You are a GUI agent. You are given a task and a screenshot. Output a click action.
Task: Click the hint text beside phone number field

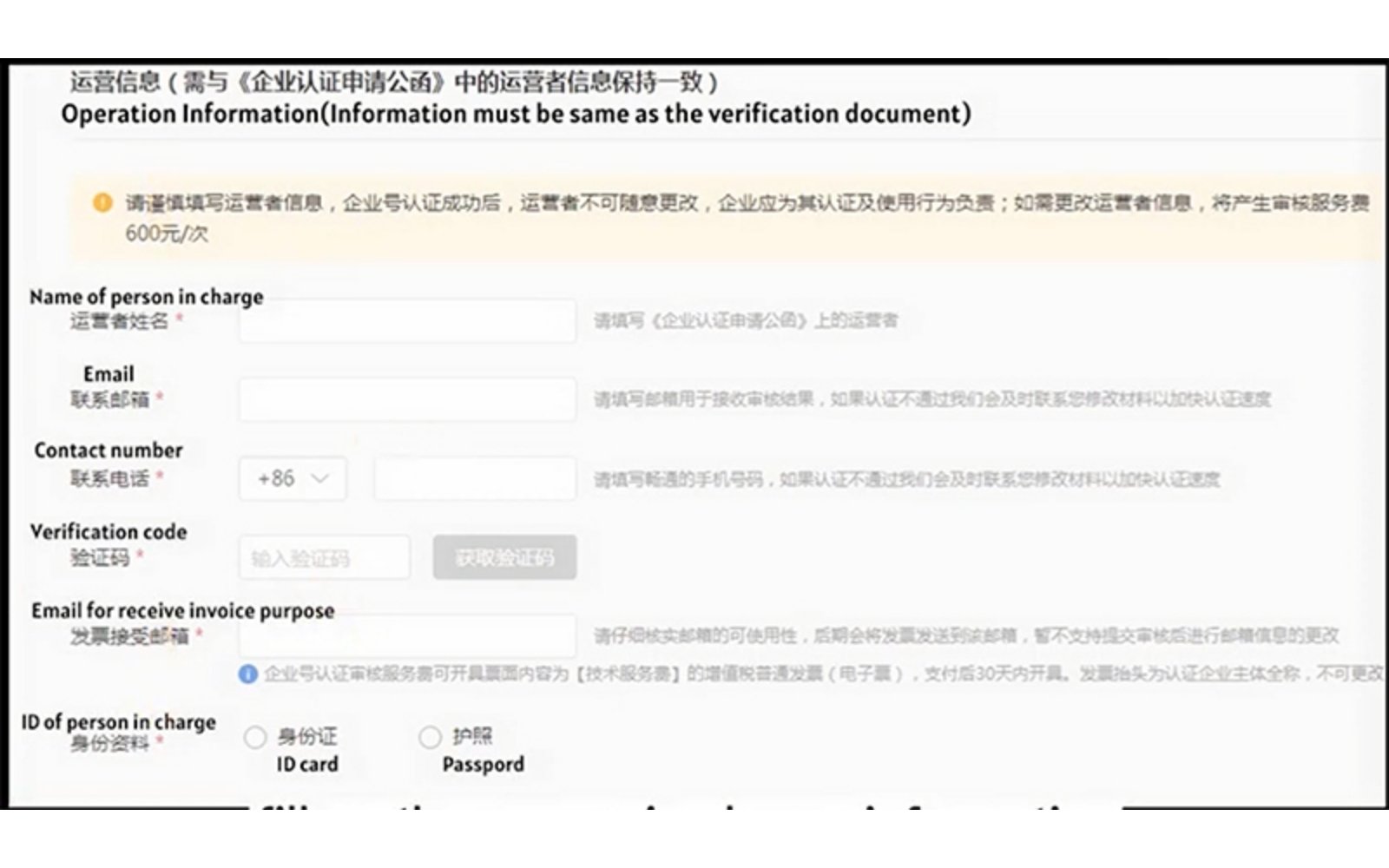[907, 479]
